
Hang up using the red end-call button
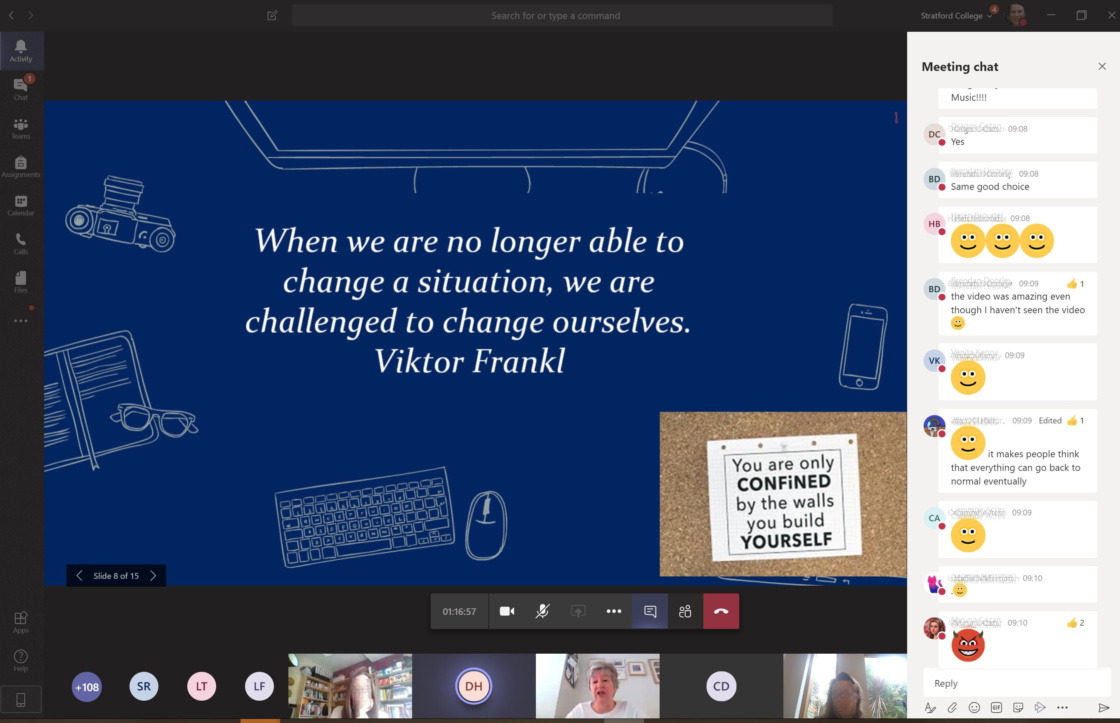721,610
